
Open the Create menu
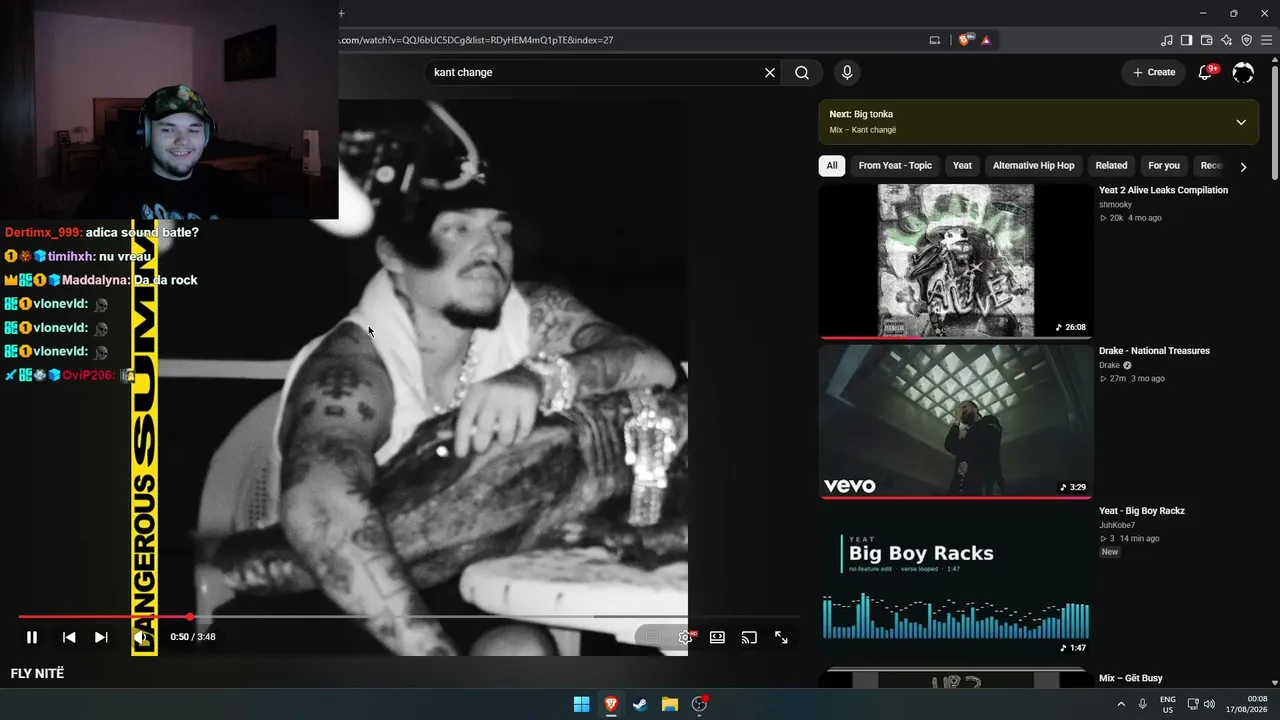[x=1154, y=72]
